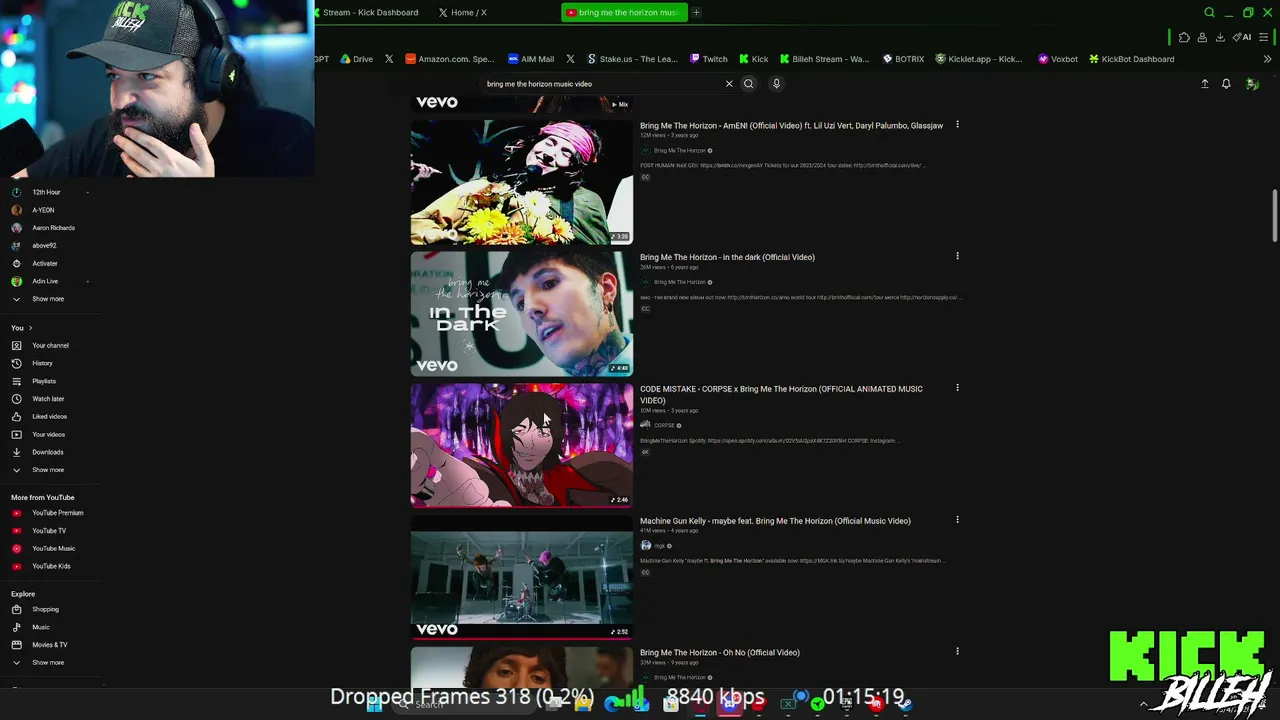
Task: Open the browser main menu
Action: (x=1264, y=37)
